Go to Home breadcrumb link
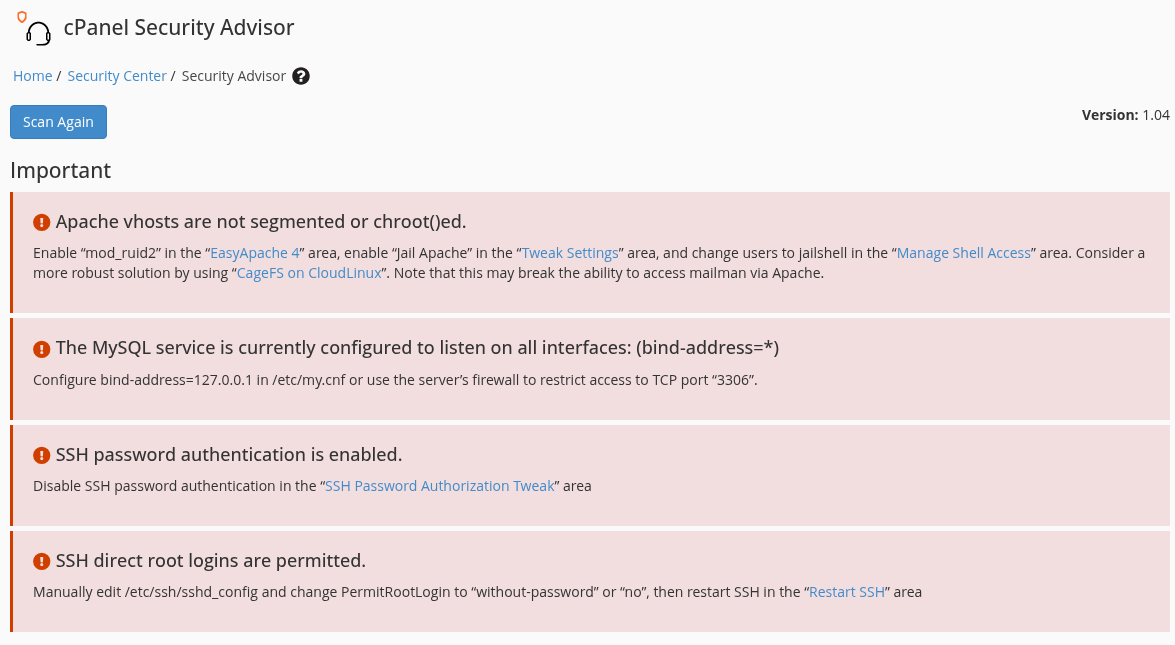This screenshot has width=1175, height=645. tap(32, 76)
